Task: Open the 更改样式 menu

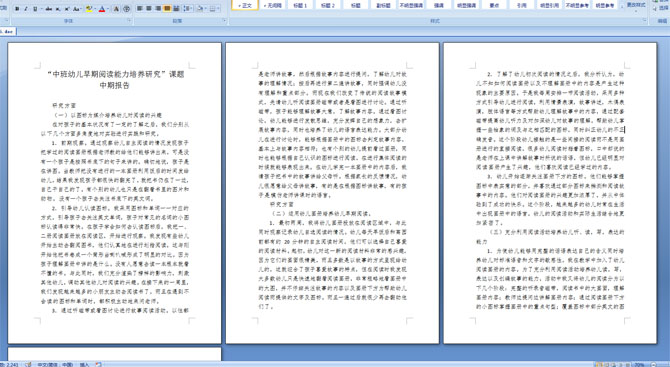Action: pos(635,5)
